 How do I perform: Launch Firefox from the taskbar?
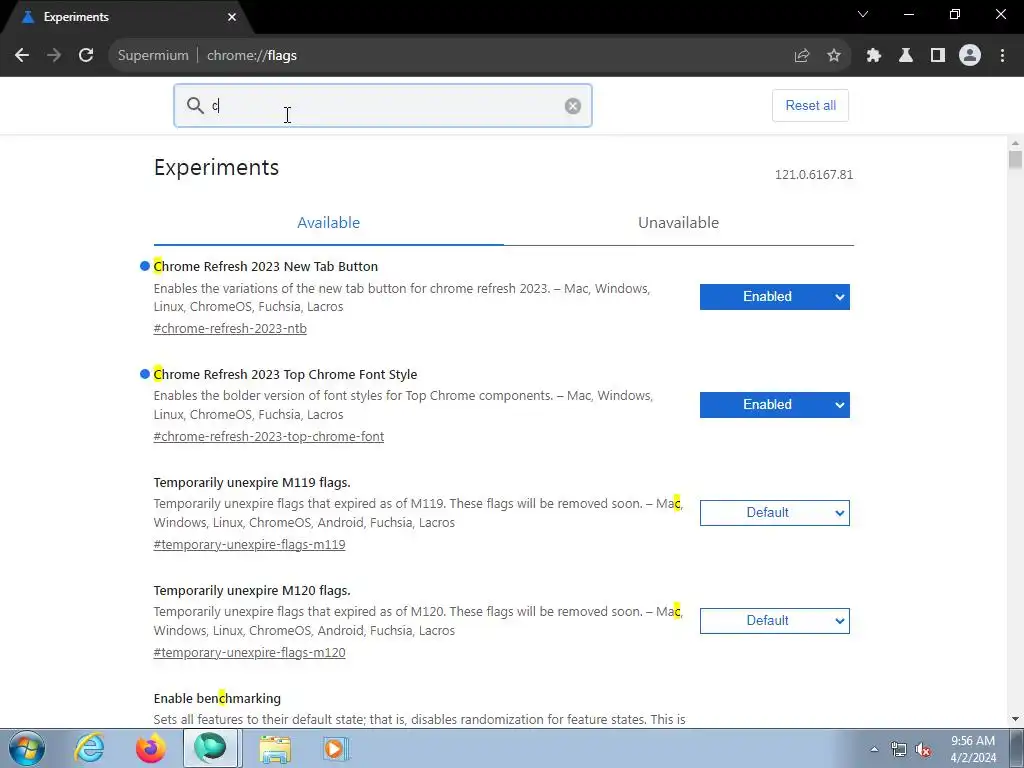pyautogui.click(x=150, y=748)
